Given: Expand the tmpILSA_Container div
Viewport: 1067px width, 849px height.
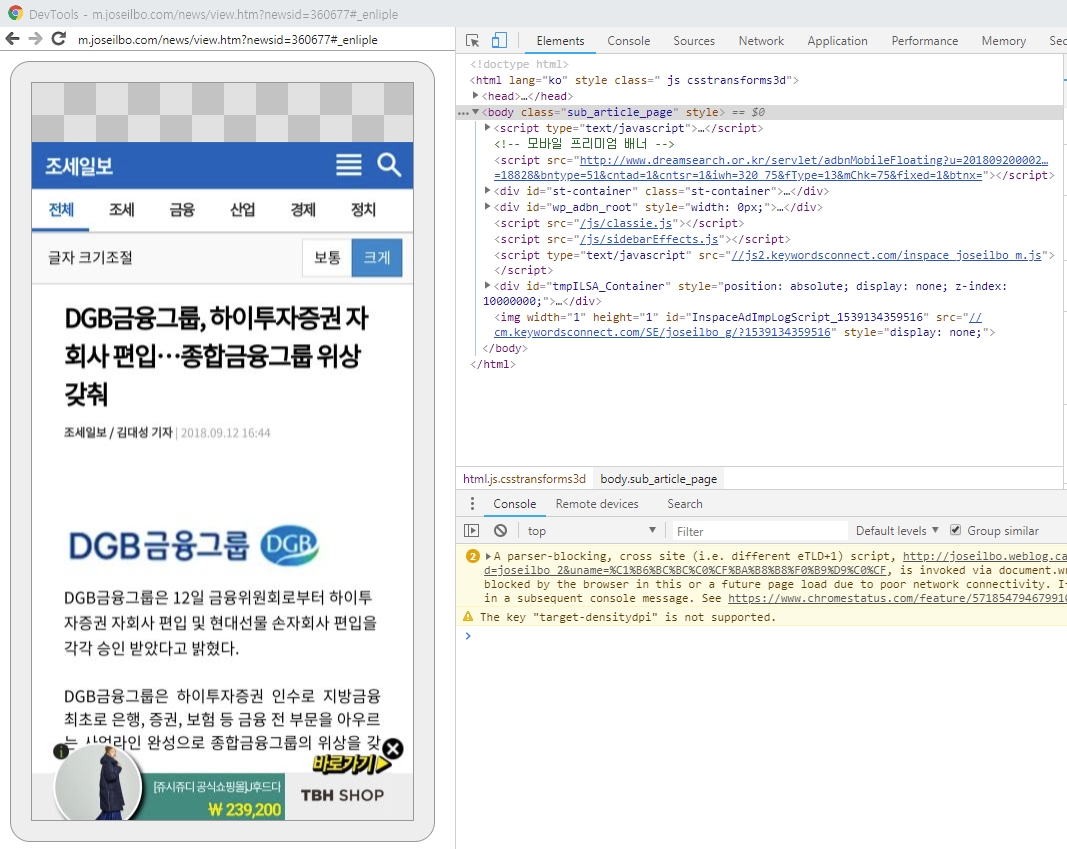Looking at the screenshot, I should [487, 286].
